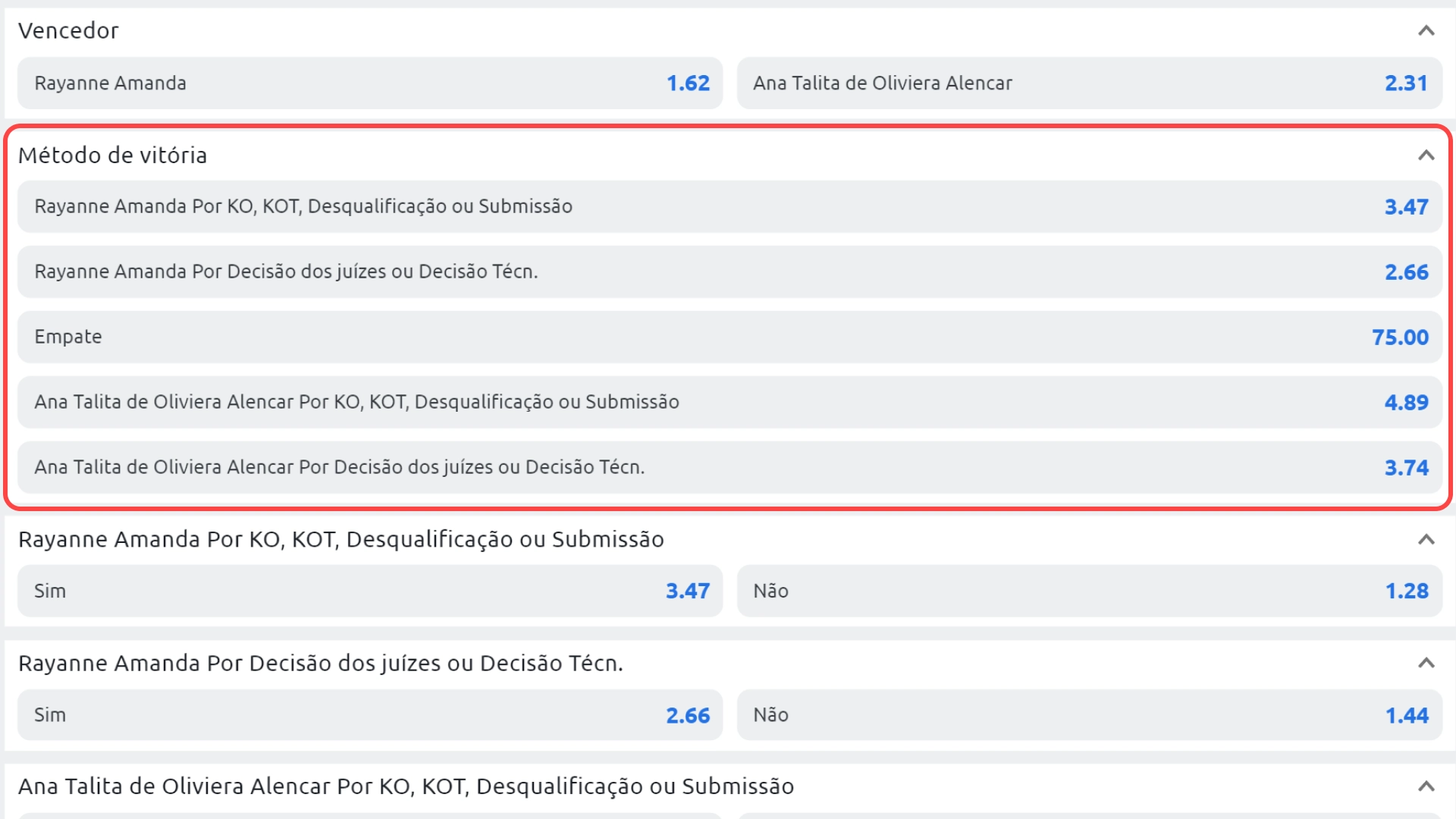Screen dimensions: 1456x819
Task: Select the Empate outcome at 75.00
Action: click(730, 337)
